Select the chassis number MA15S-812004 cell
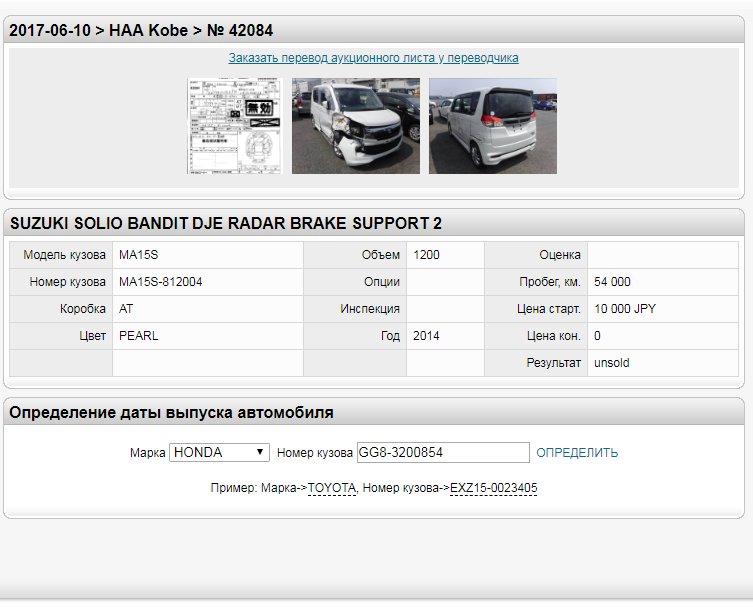The width and height of the screenshot is (753, 612). pyautogui.click(x=208, y=282)
